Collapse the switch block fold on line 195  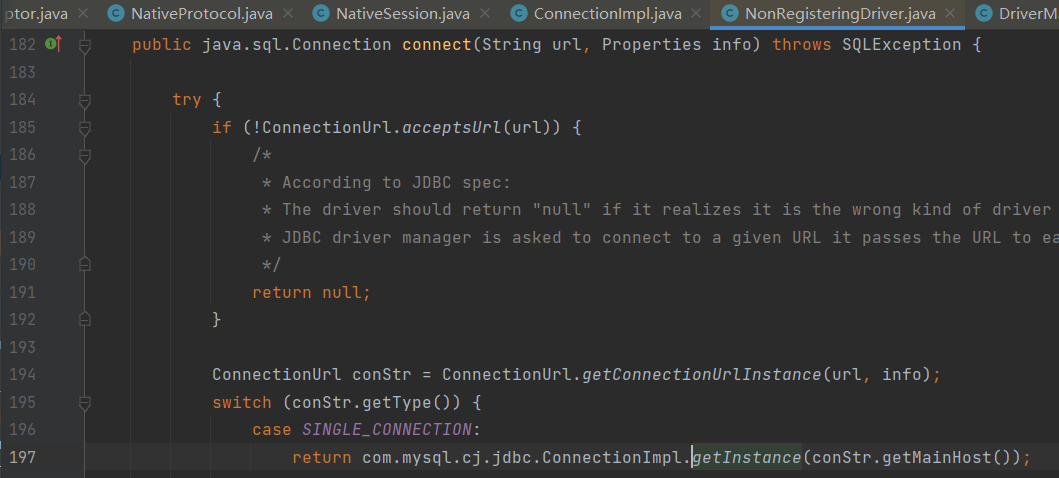(x=85, y=403)
